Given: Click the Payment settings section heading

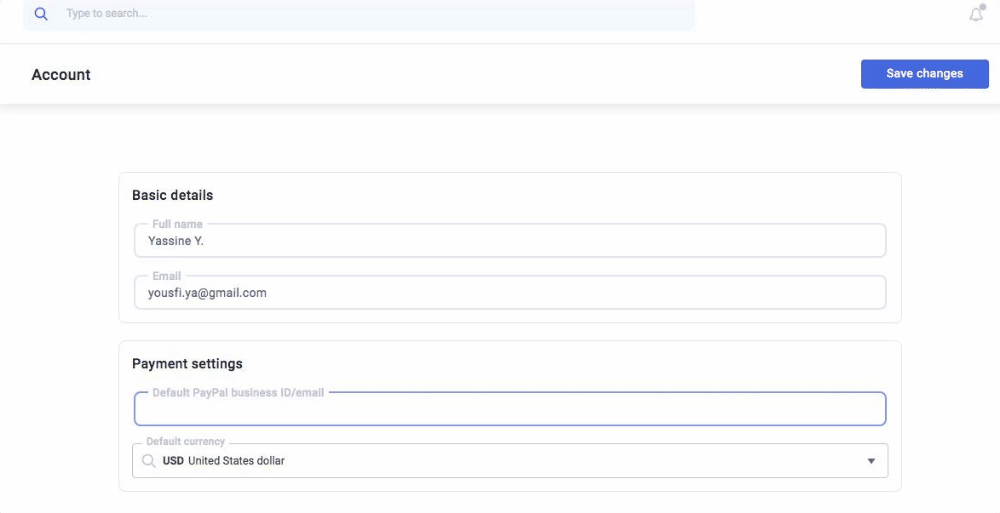Looking at the screenshot, I should [x=187, y=363].
